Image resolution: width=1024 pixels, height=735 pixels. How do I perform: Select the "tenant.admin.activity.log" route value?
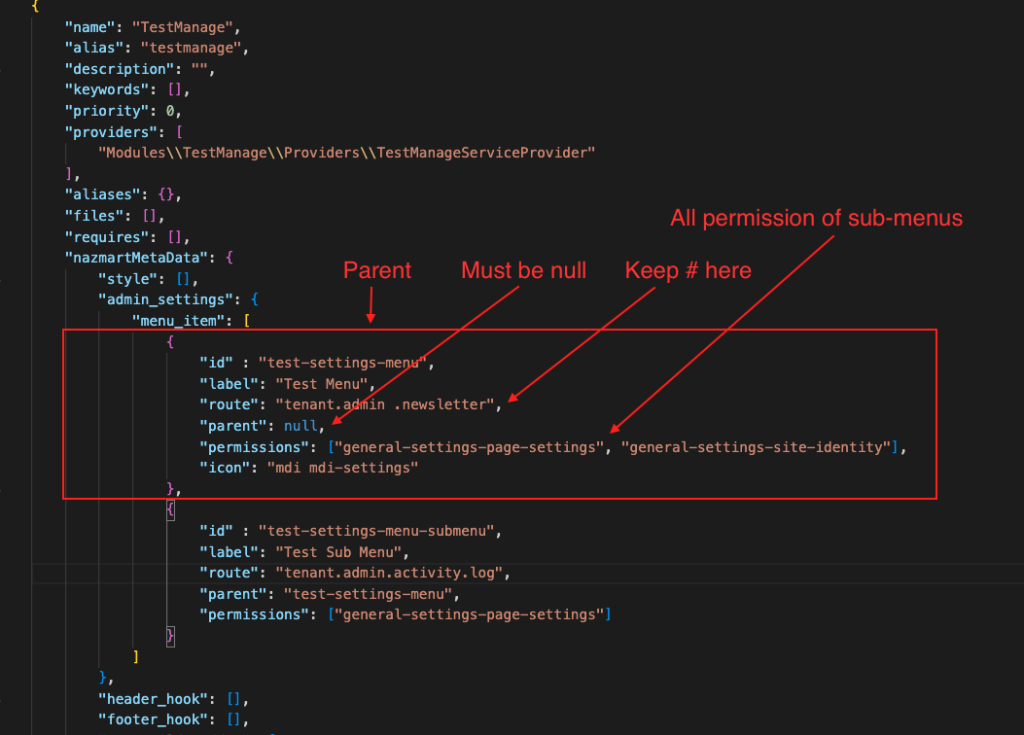[x=389, y=573]
